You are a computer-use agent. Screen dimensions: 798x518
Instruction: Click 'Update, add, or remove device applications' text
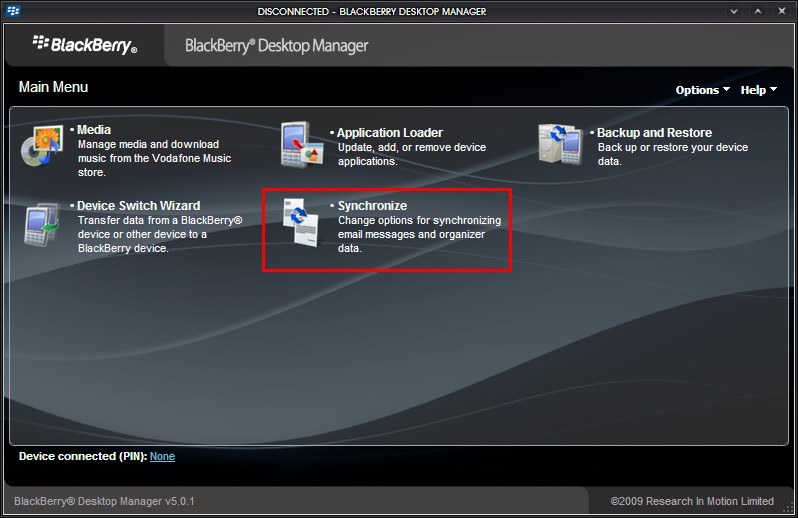pyautogui.click(x=412, y=154)
